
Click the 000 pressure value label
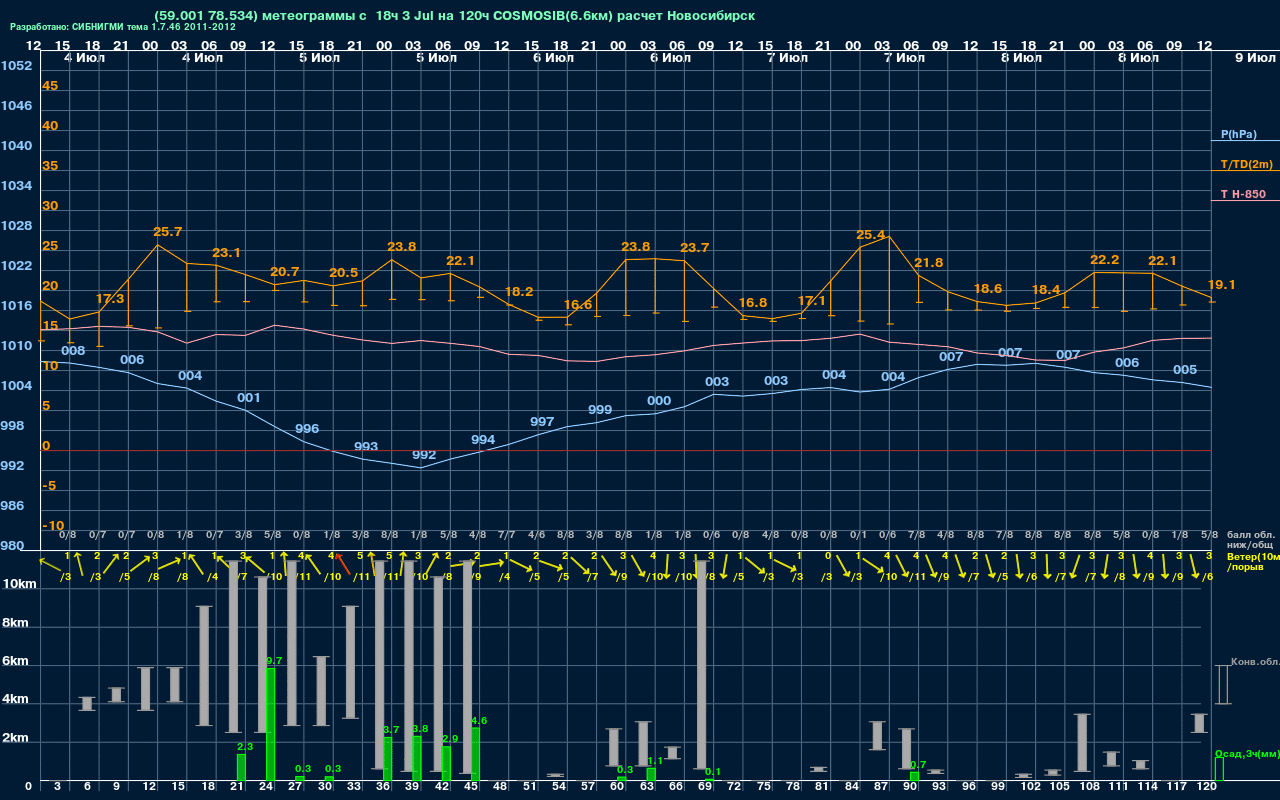pyautogui.click(x=659, y=401)
